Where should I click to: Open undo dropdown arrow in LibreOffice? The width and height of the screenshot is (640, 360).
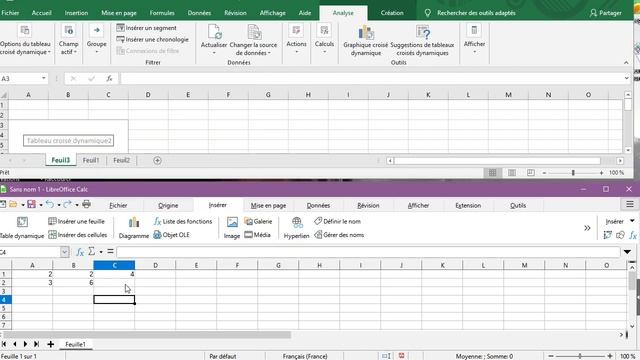59,204
